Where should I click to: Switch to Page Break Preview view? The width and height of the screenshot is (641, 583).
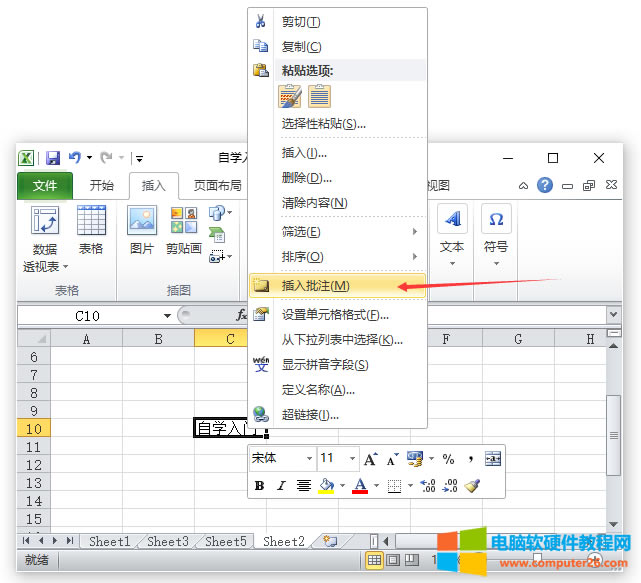[412, 560]
